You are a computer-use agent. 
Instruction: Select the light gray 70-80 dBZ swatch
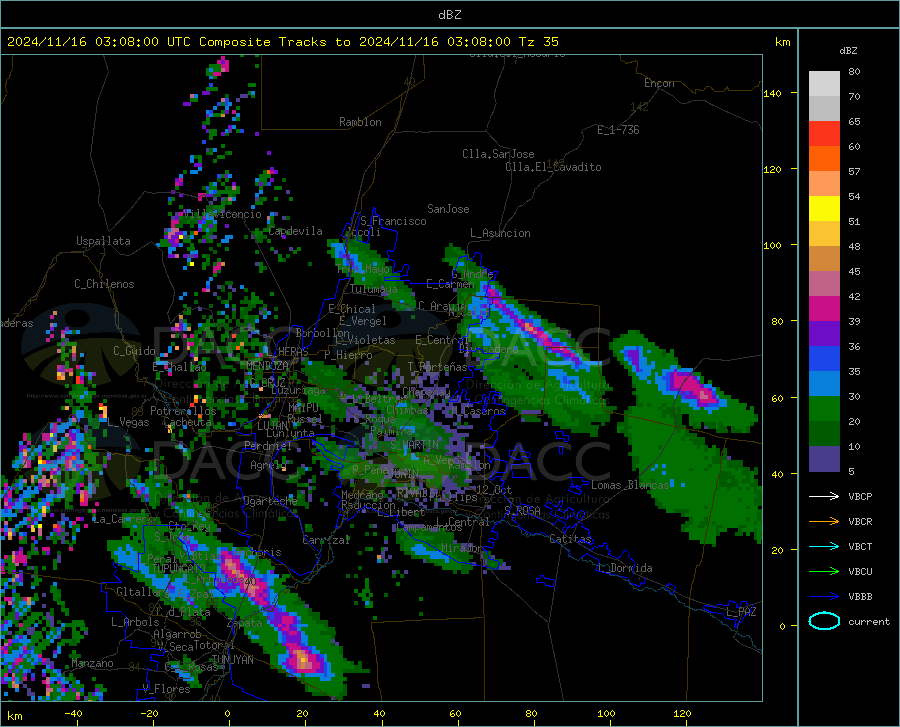(824, 83)
